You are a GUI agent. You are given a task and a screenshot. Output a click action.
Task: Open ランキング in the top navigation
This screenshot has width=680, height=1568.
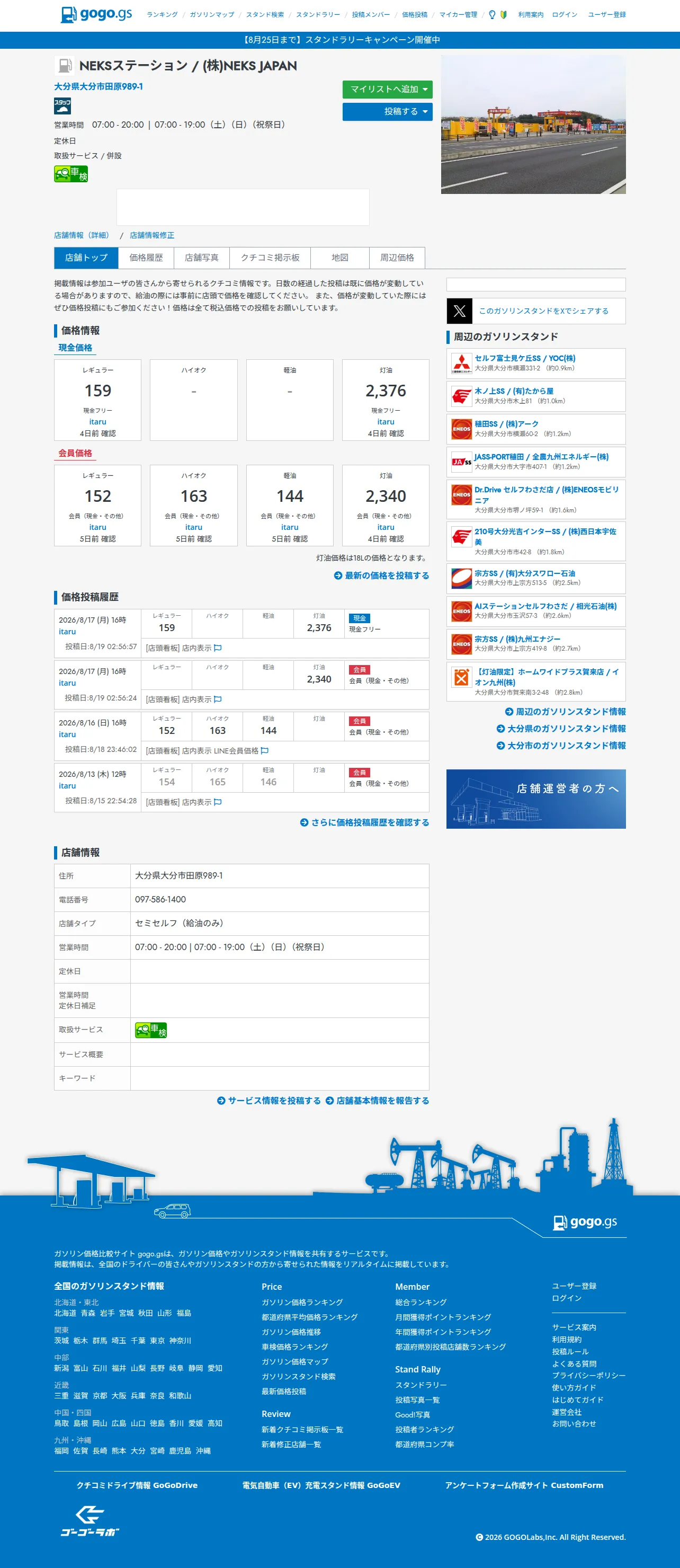[163, 15]
